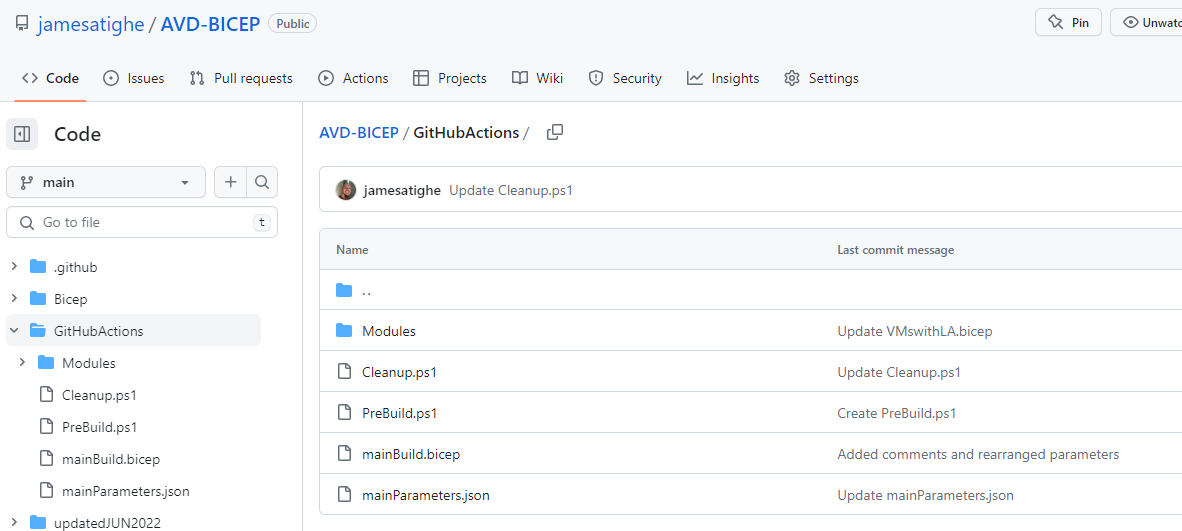This screenshot has width=1182, height=531.
Task: Click the search magnifier icon beside branch selector
Action: click(x=262, y=182)
